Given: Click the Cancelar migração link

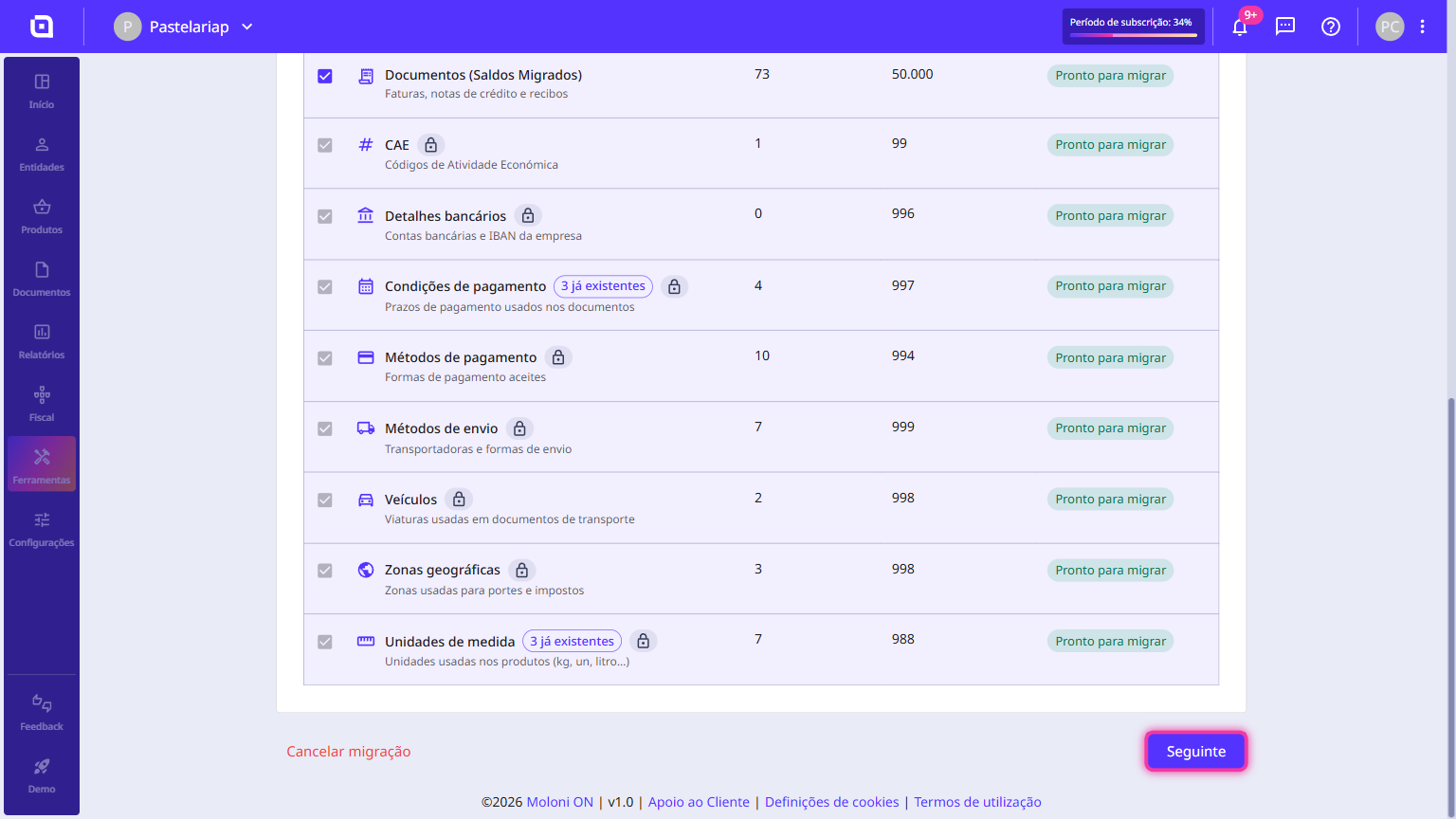Looking at the screenshot, I should (x=349, y=752).
